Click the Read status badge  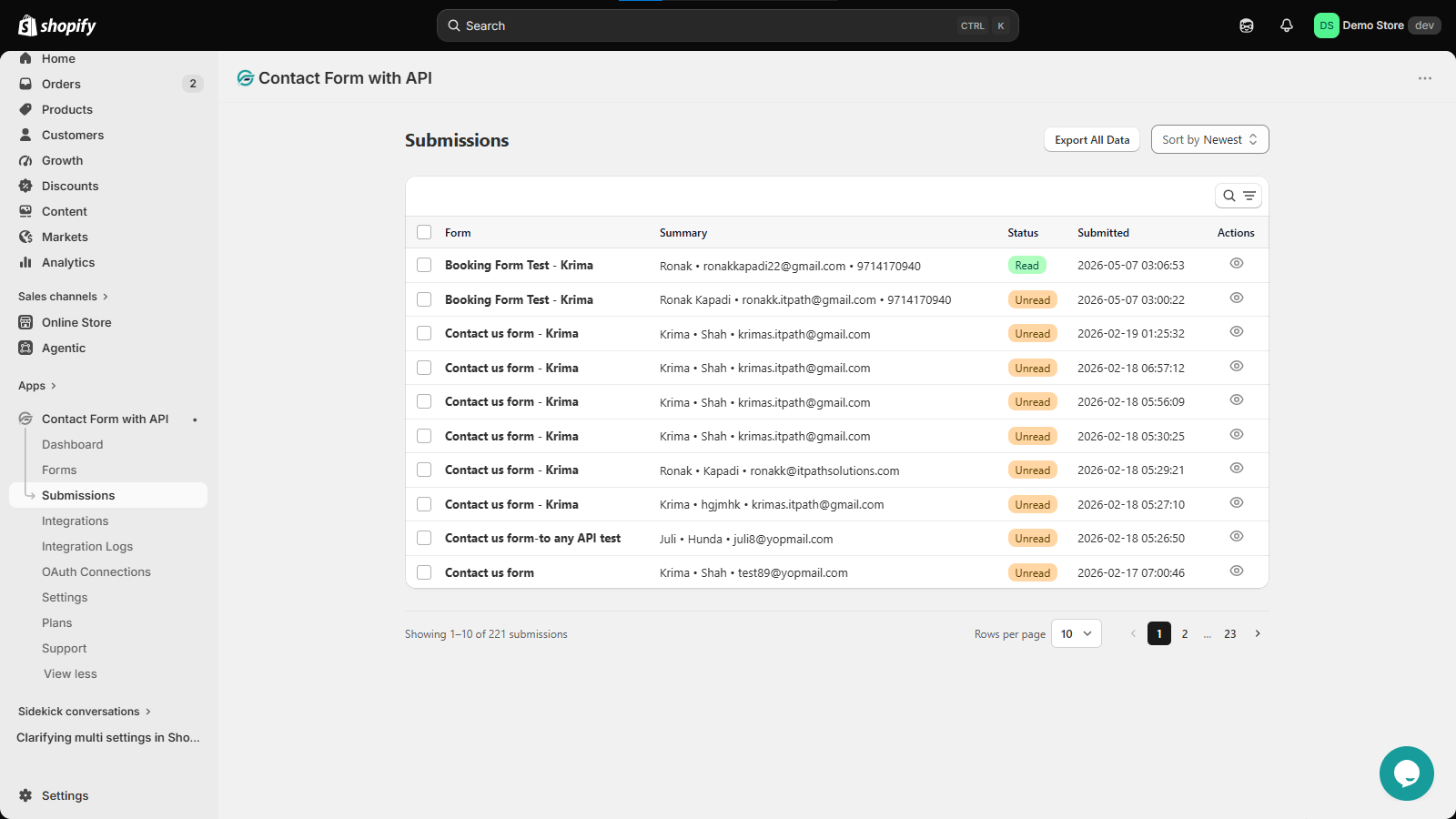pos(1027,265)
